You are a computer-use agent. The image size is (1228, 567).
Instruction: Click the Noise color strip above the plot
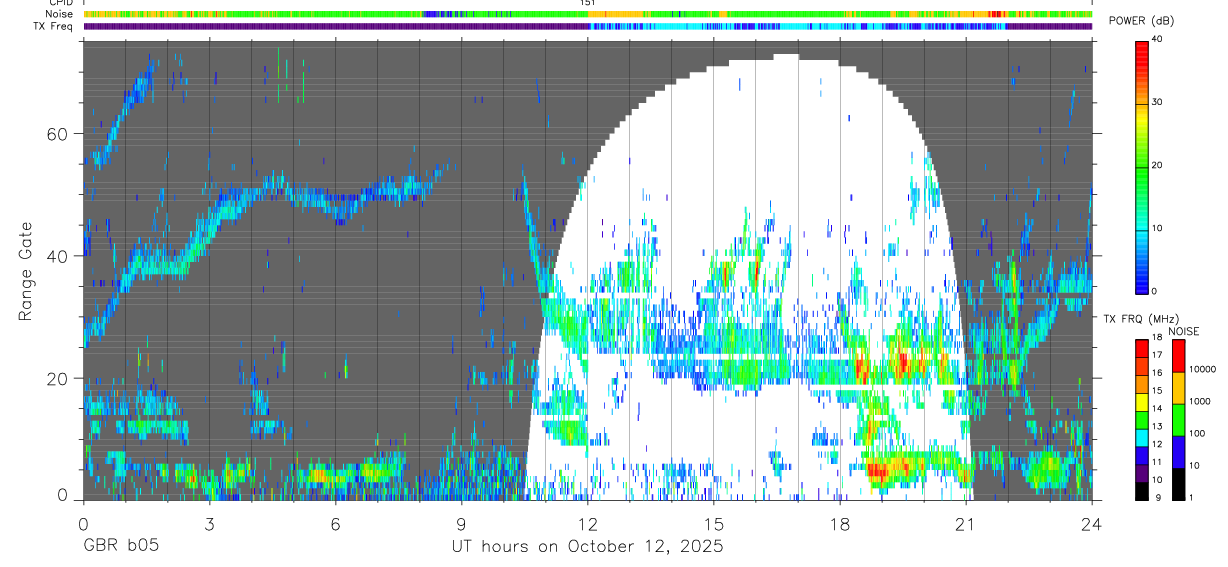587,14
